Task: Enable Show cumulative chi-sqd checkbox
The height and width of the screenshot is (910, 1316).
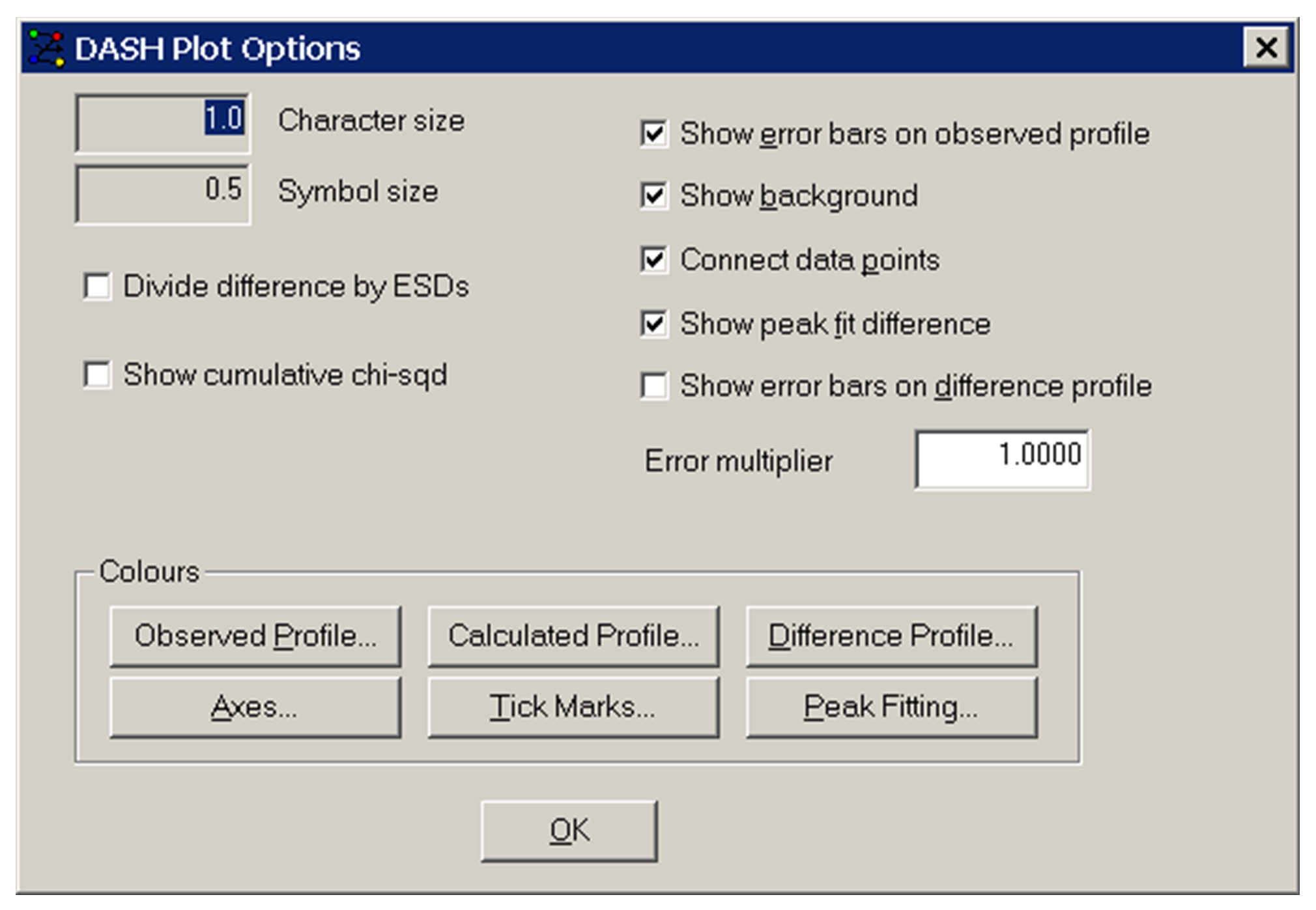Action: coord(98,375)
